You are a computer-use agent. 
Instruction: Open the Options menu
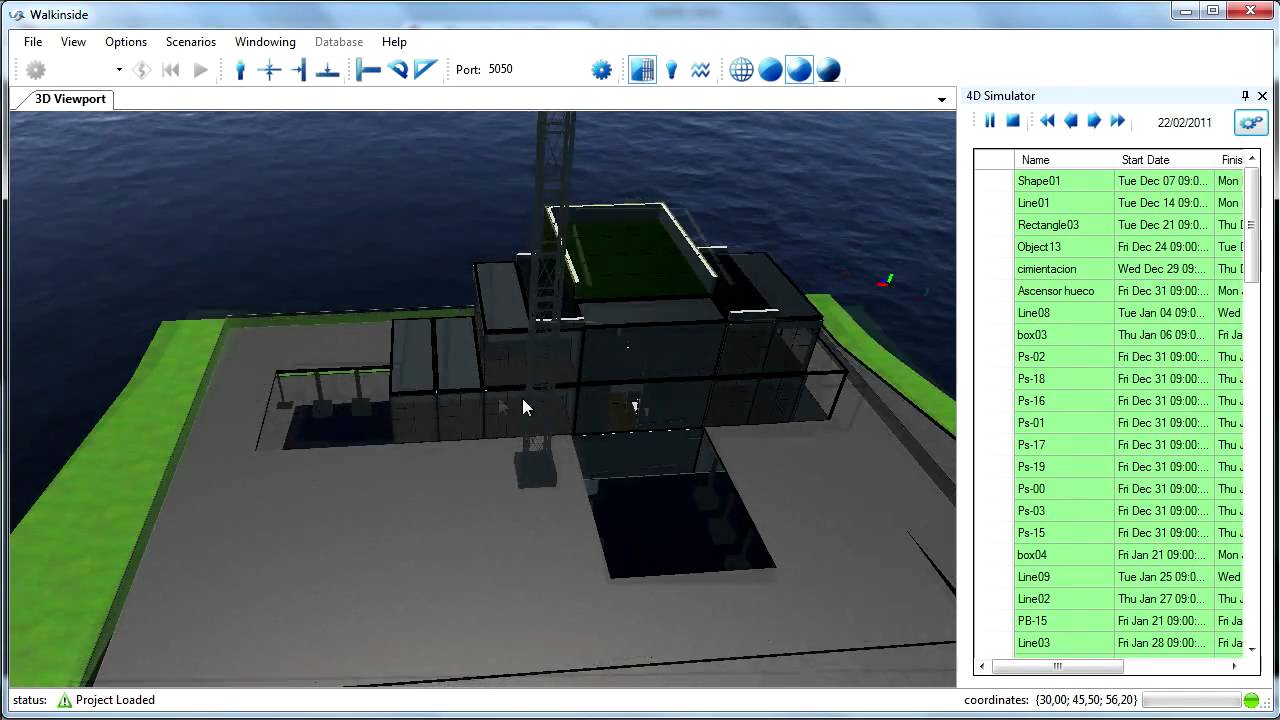click(126, 42)
